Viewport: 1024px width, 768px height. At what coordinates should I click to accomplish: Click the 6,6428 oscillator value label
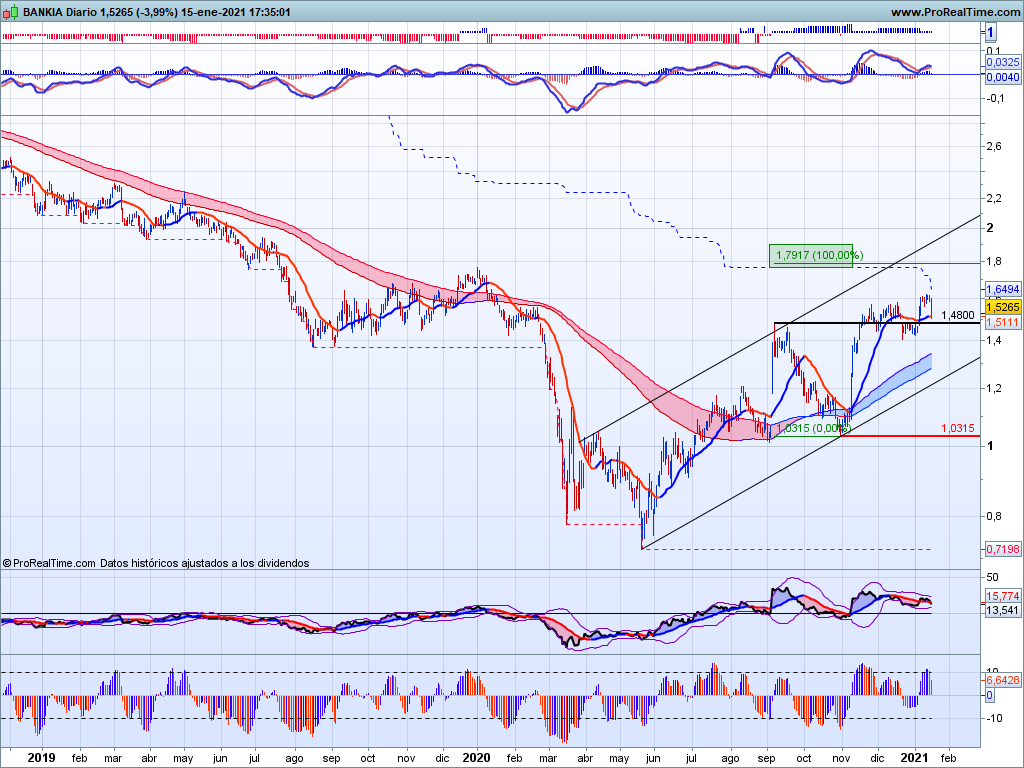click(x=1002, y=680)
